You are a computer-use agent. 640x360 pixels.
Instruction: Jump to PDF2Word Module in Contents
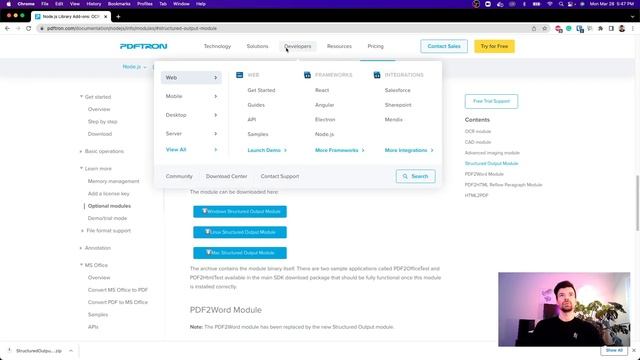[x=484, y=174]
